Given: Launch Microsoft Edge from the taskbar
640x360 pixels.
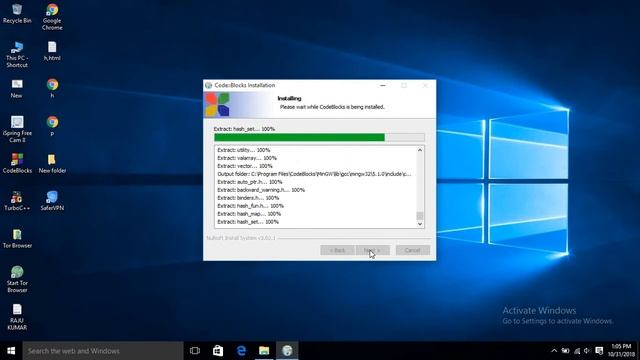Looking at the screenshot, I should coord(241,351).
